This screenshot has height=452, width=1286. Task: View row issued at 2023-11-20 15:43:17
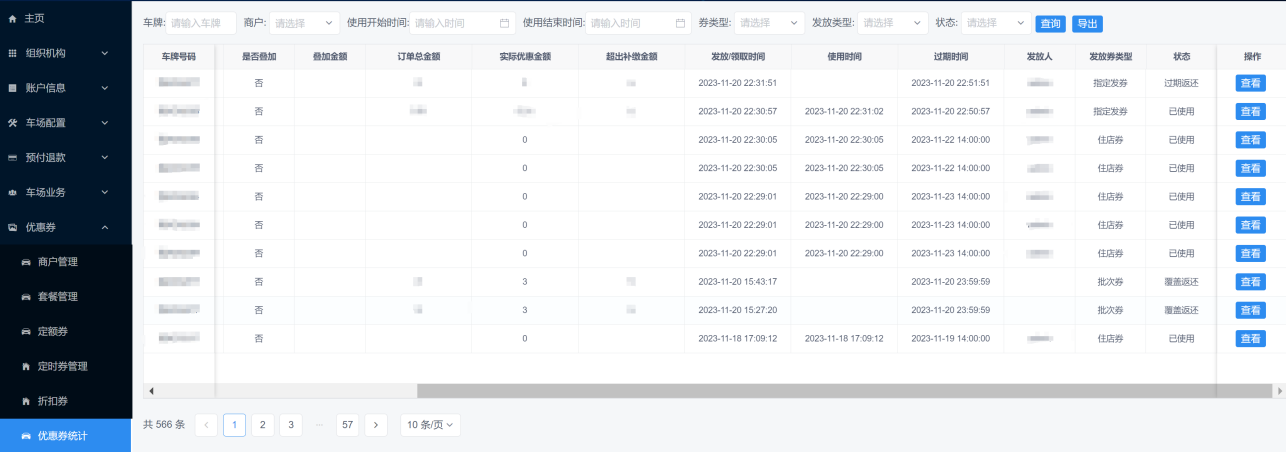click(x=1250, y=282)
